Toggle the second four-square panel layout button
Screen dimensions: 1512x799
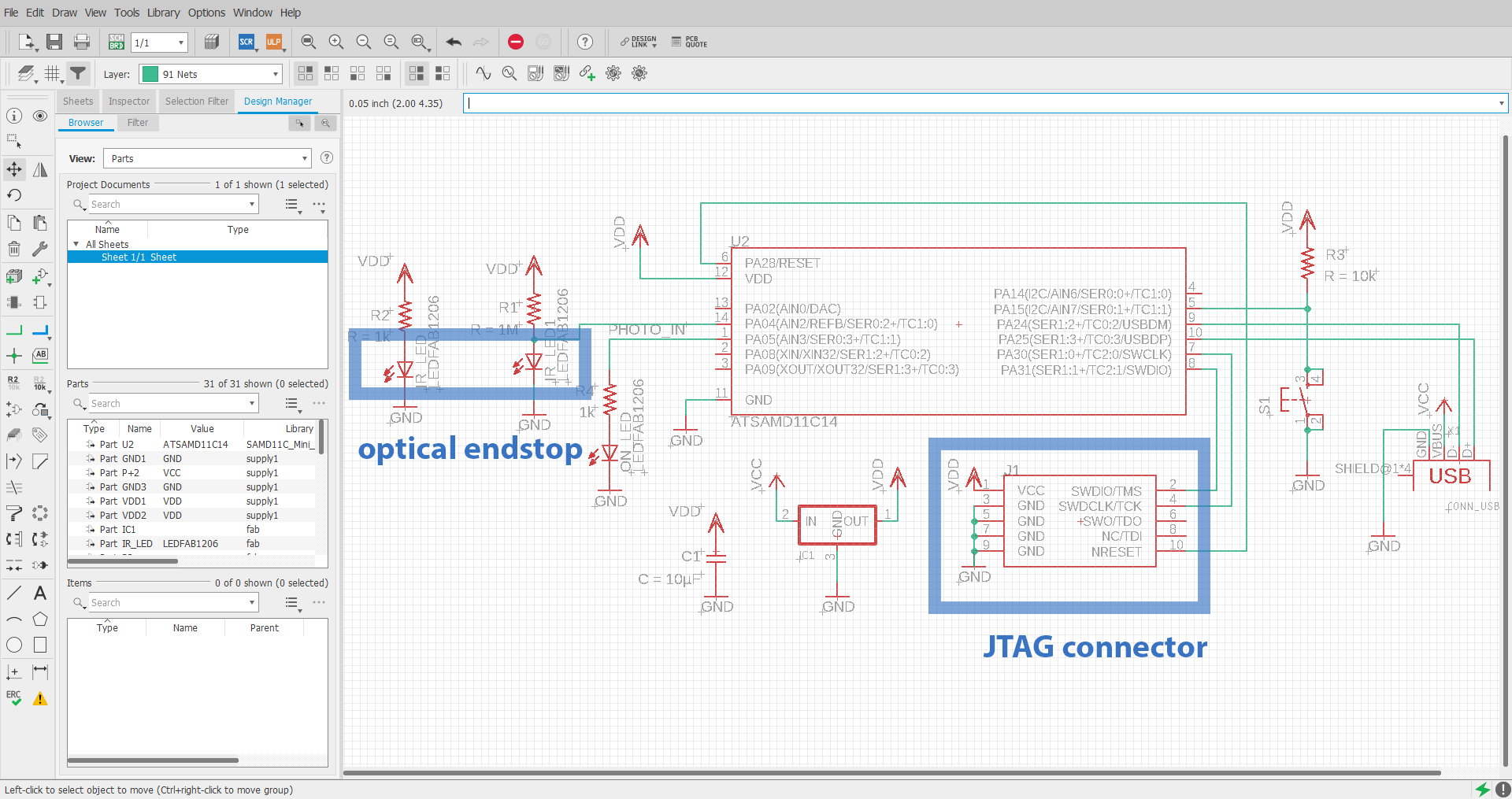click(332, 73)
